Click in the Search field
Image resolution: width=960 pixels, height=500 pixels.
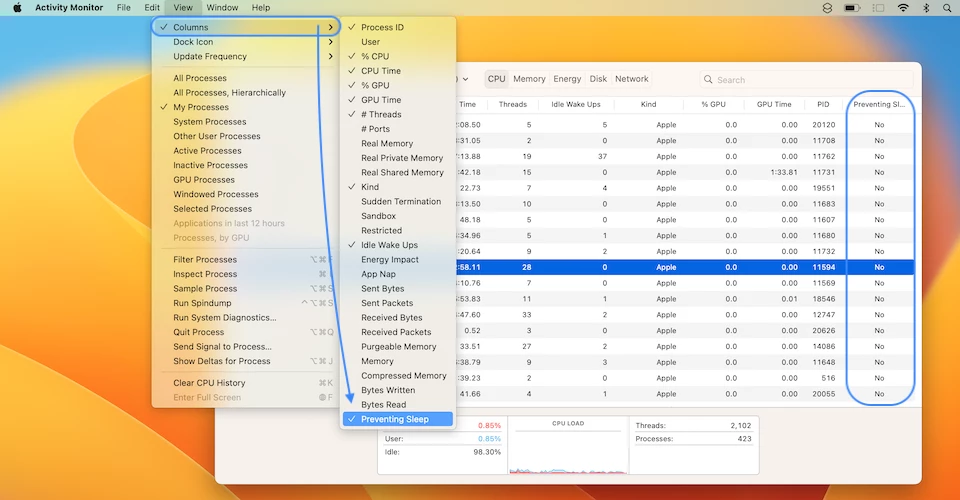[806, 80]
